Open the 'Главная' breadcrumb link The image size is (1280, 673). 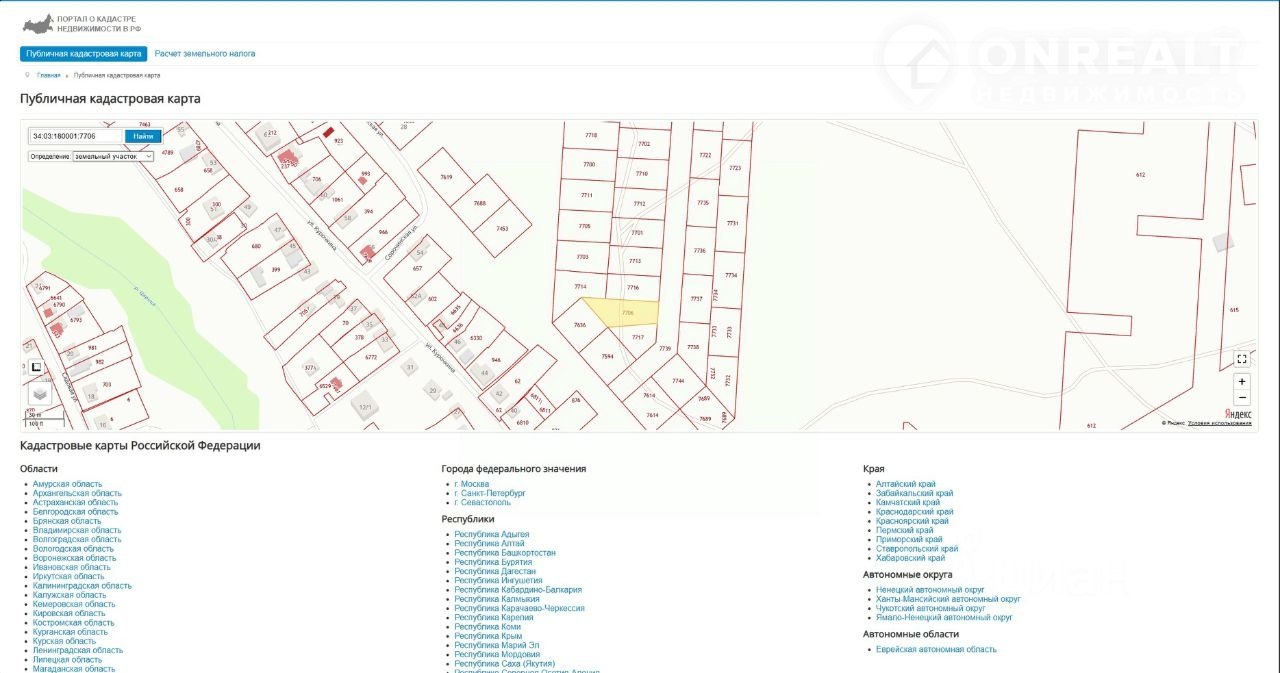click(x=48, y=75)
